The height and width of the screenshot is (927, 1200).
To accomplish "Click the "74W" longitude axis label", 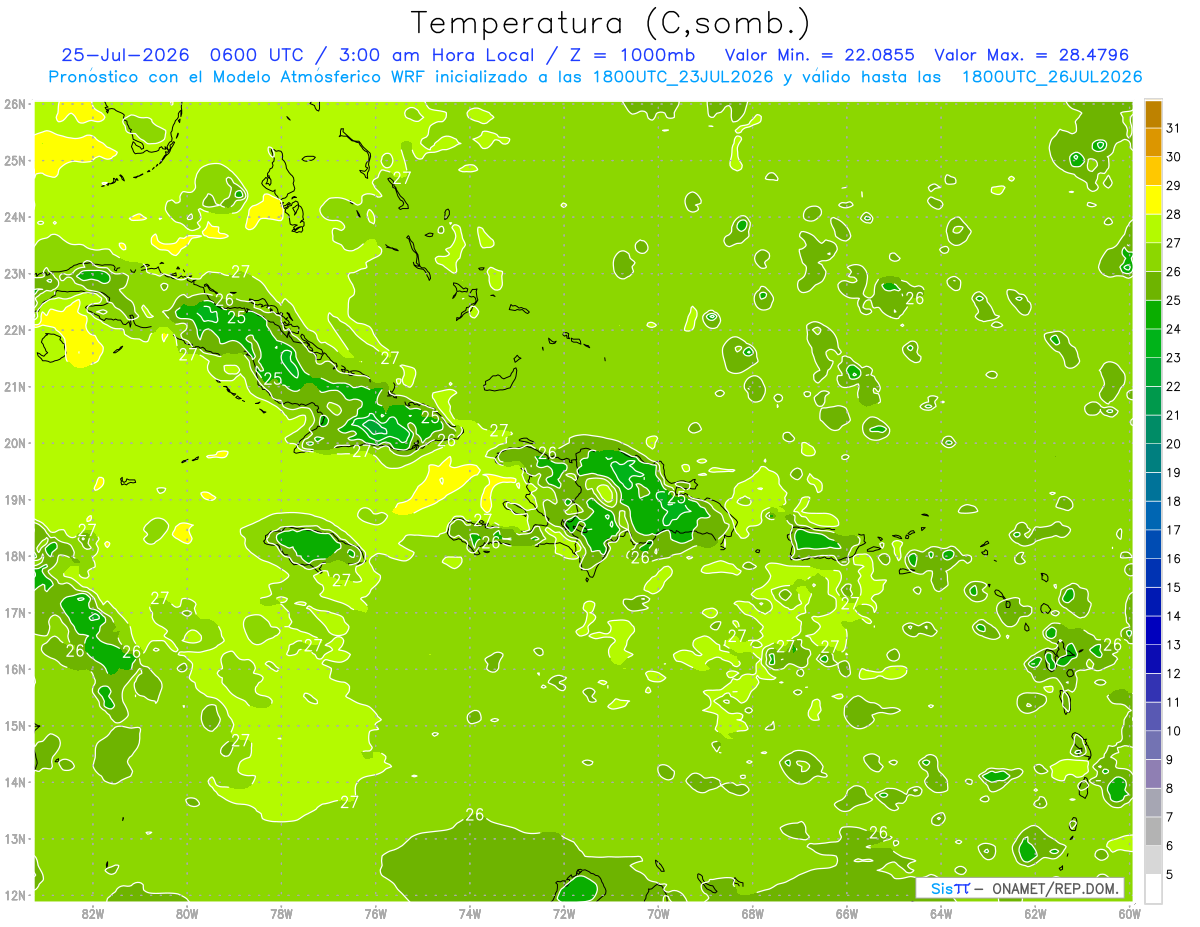I will (470, 912).
